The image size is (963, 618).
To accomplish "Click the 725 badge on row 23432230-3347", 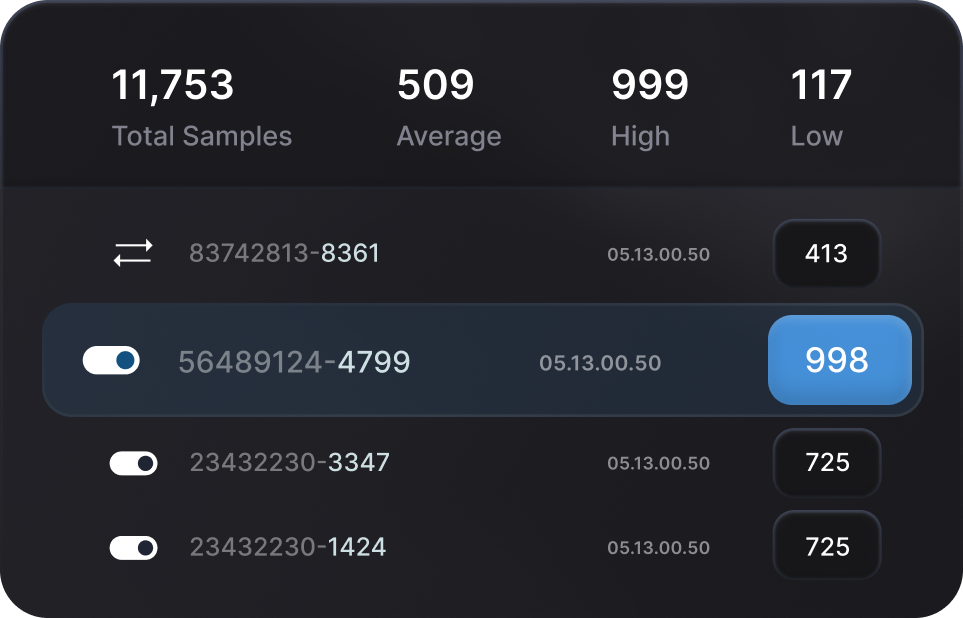I will coord(827,462).
